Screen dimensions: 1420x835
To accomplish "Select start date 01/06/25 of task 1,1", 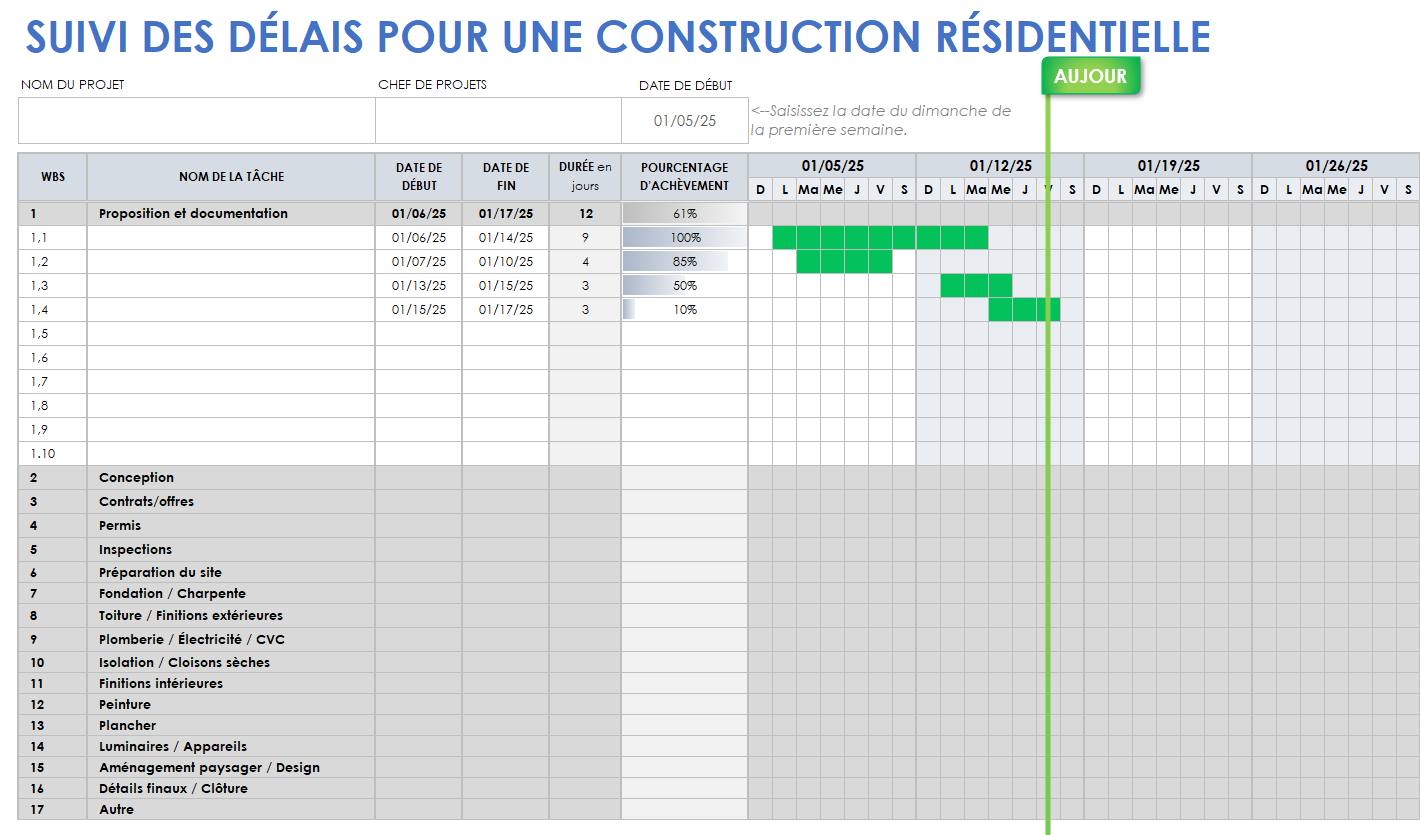I will coord(419,238).
